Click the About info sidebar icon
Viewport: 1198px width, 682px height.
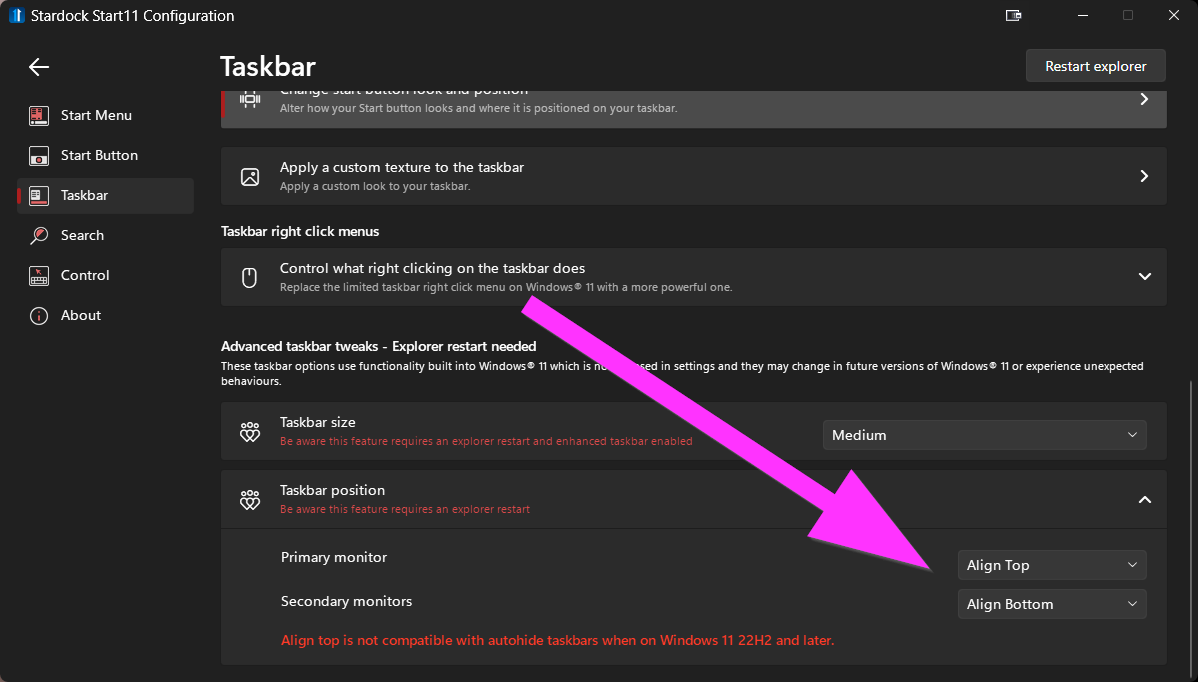click(39, 315)
